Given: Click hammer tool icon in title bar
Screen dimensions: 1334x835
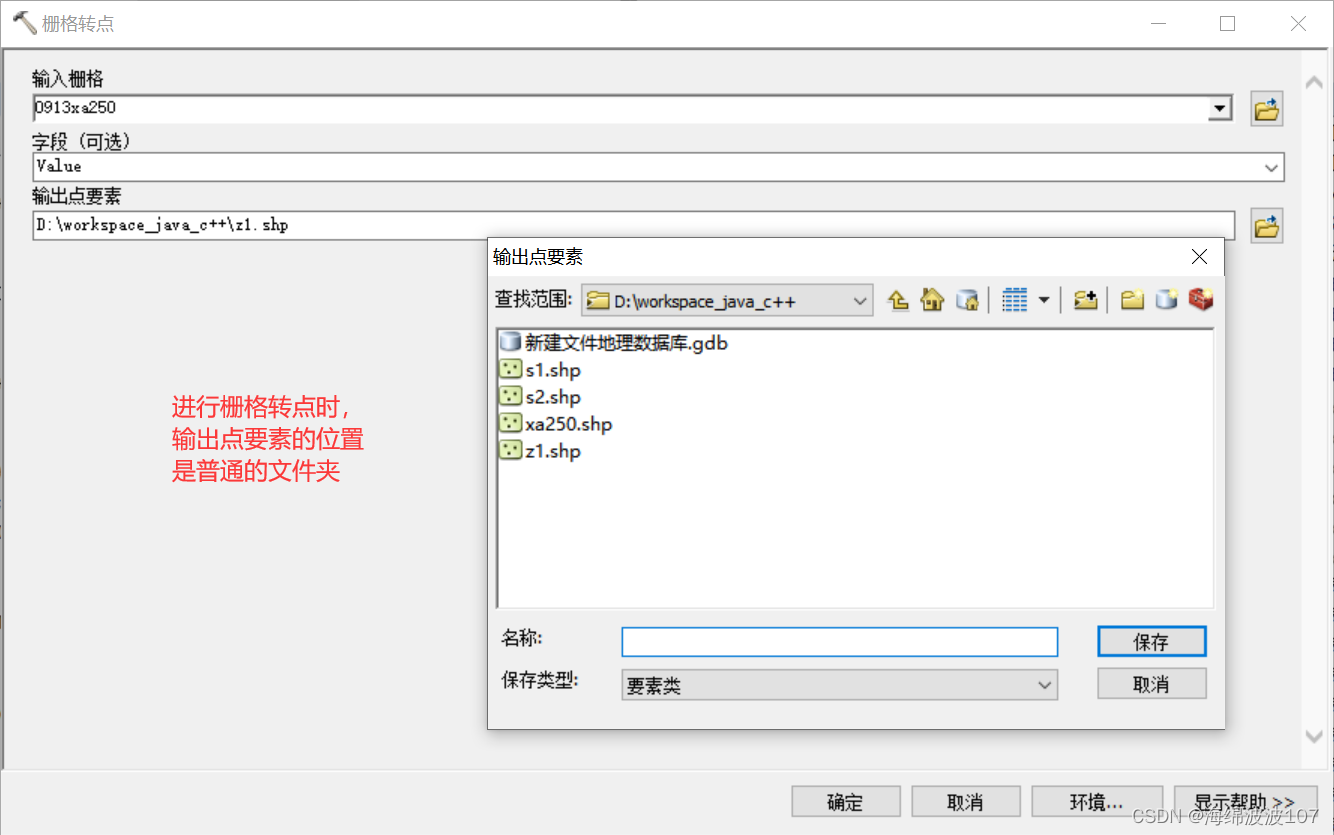Looking at the screenshot, I should (24, 23).
